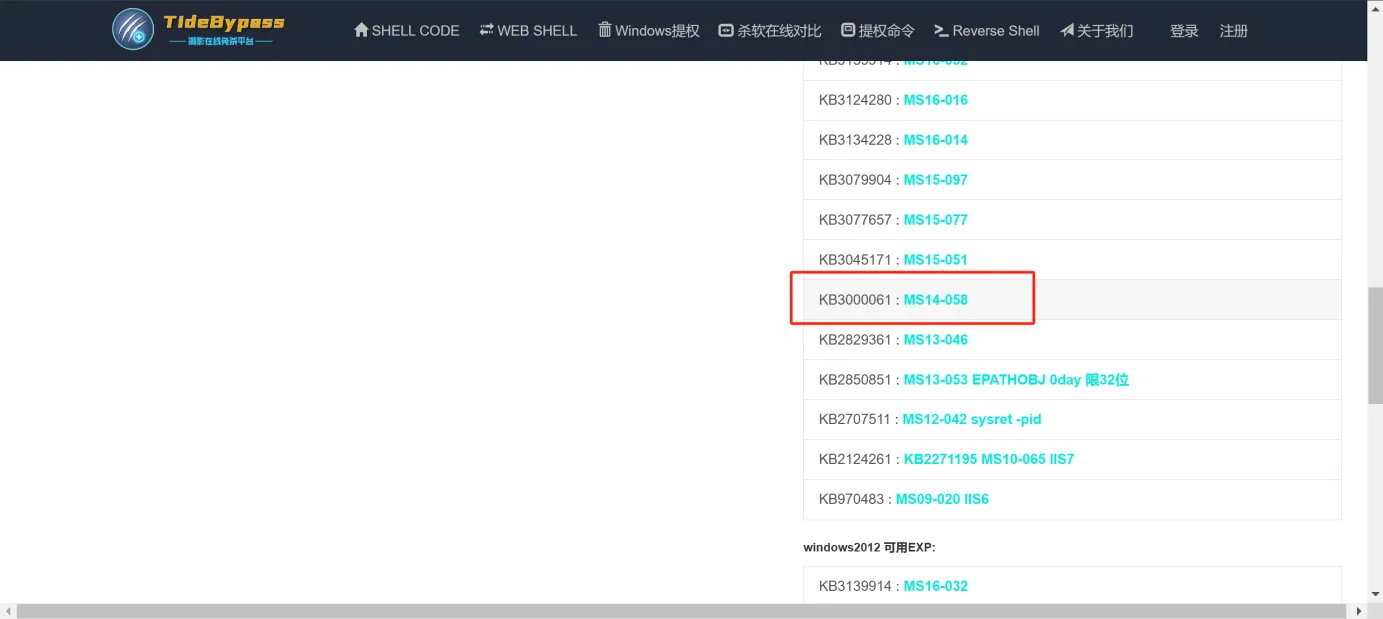Screen dimensions: 1383x619
Task: Click the trash icon beside Windows提权
Action: pyautogui.click(x=604, y=30)
